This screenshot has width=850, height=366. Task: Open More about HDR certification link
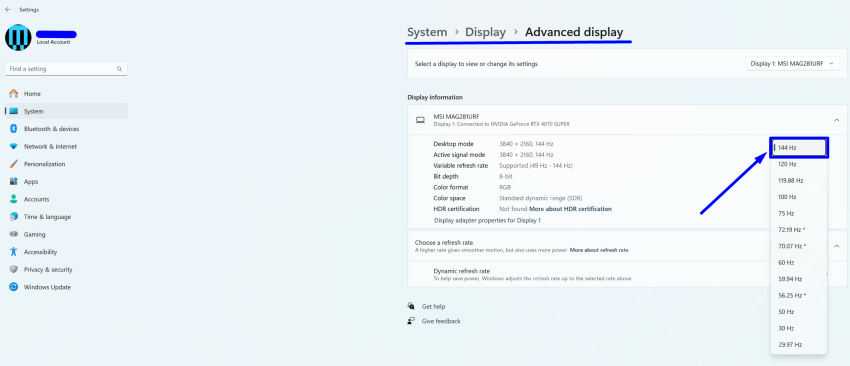click(570, 209)
